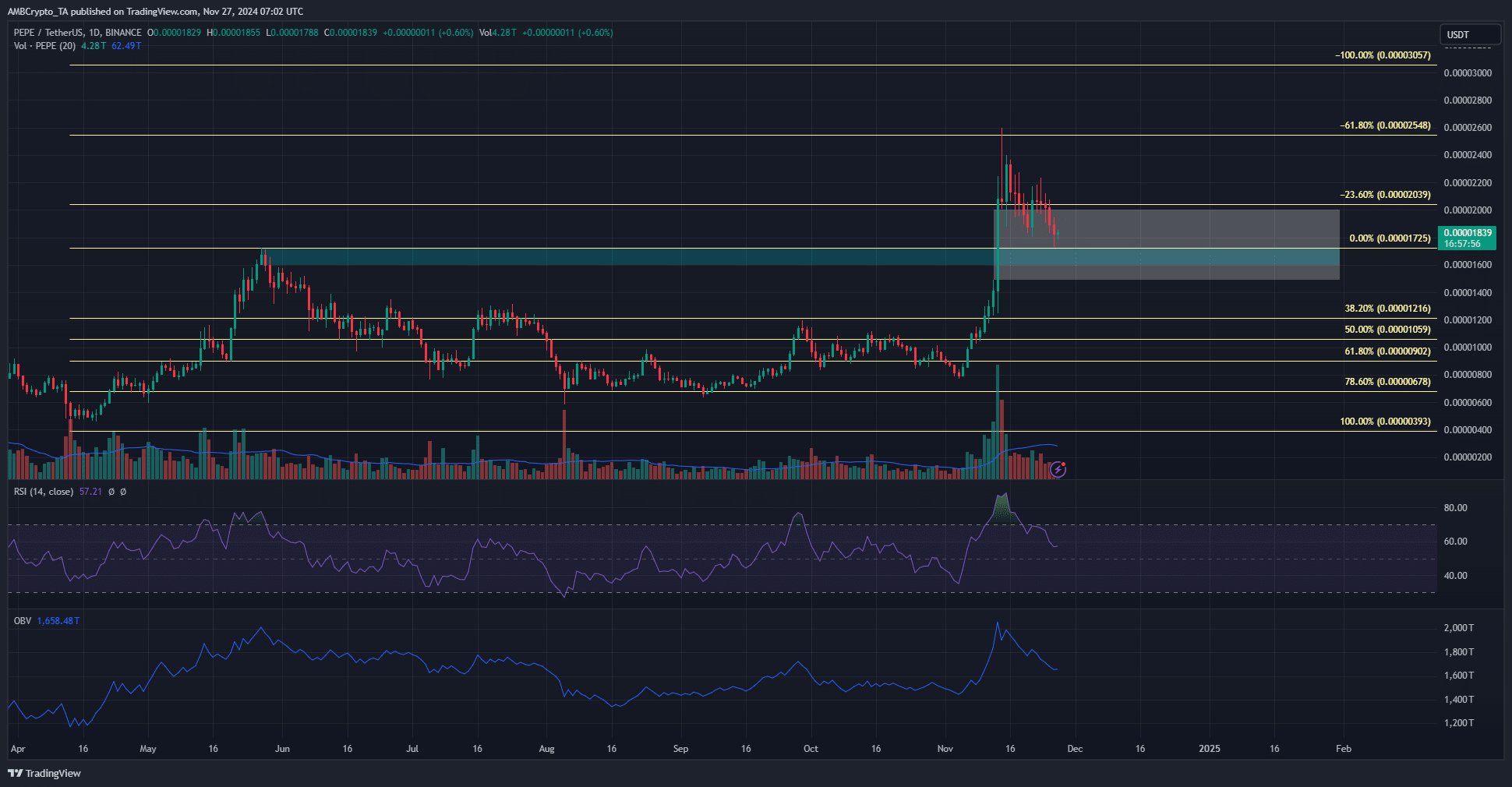The width and height of the screenshot is (1512, 787).
Task: Click the Dec label on time axis
Action: click(1075, 749)
